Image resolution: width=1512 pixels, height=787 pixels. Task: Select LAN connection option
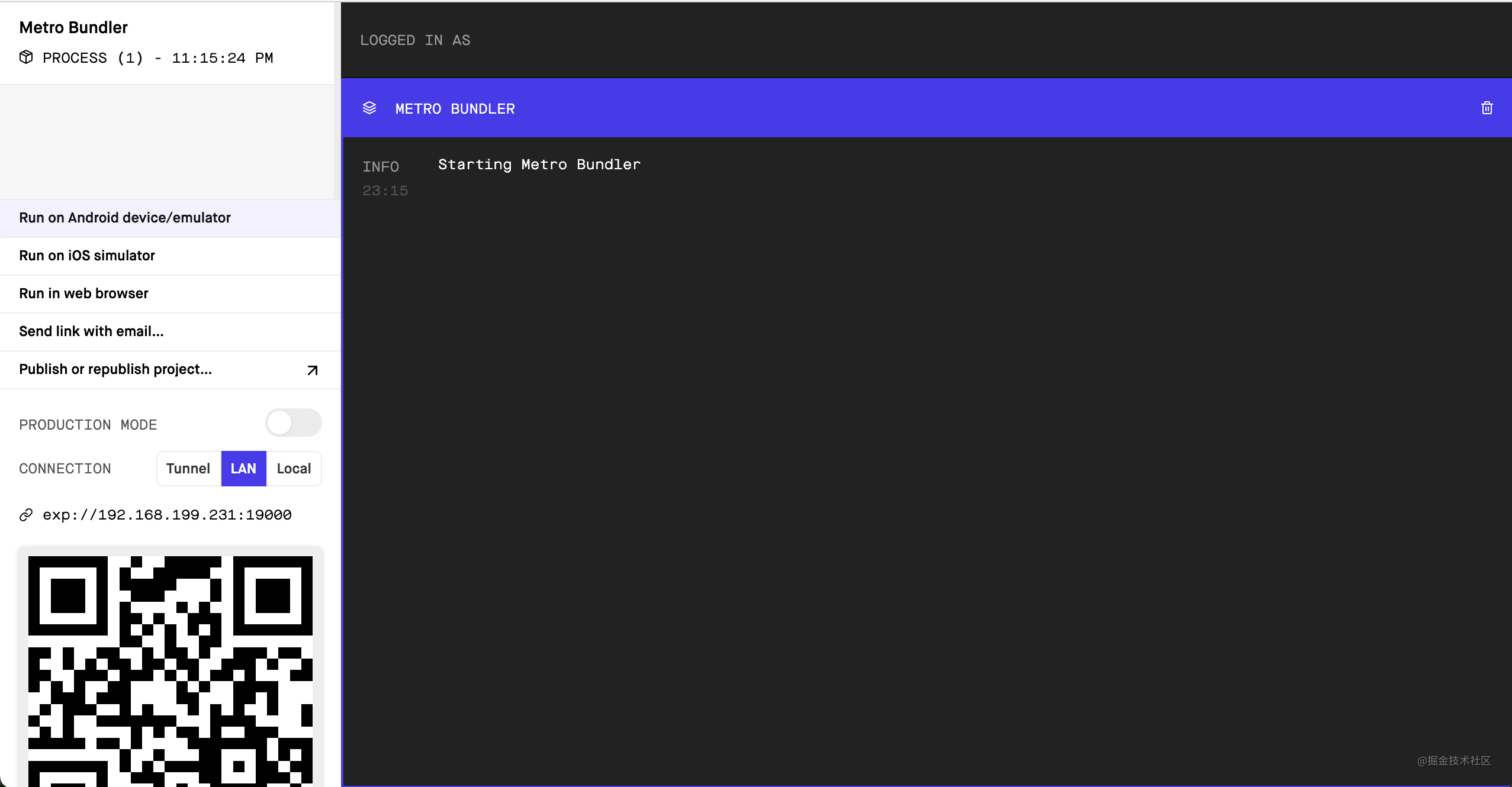[243, 468]
